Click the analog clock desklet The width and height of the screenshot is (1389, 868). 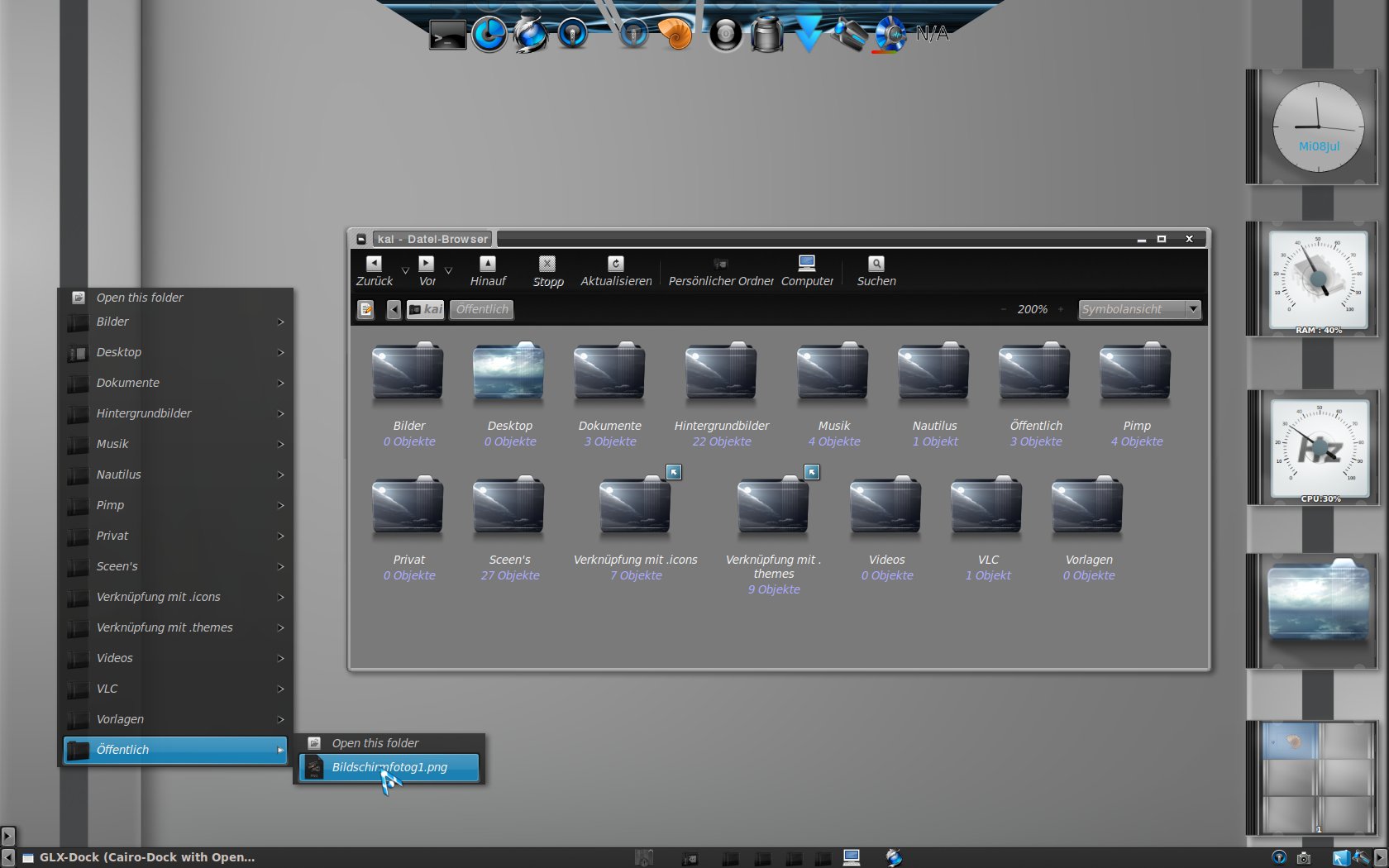(x=1317, y=126)
